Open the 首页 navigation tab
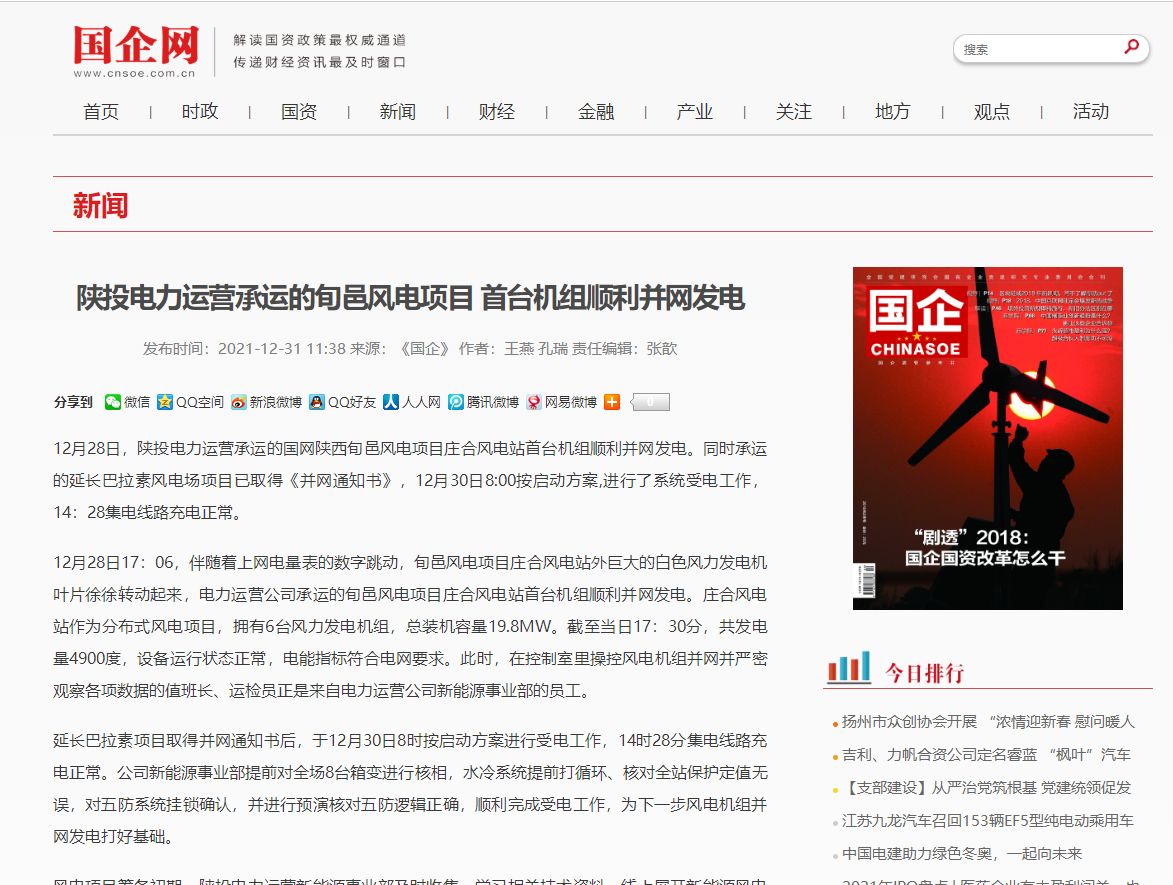 101,112
